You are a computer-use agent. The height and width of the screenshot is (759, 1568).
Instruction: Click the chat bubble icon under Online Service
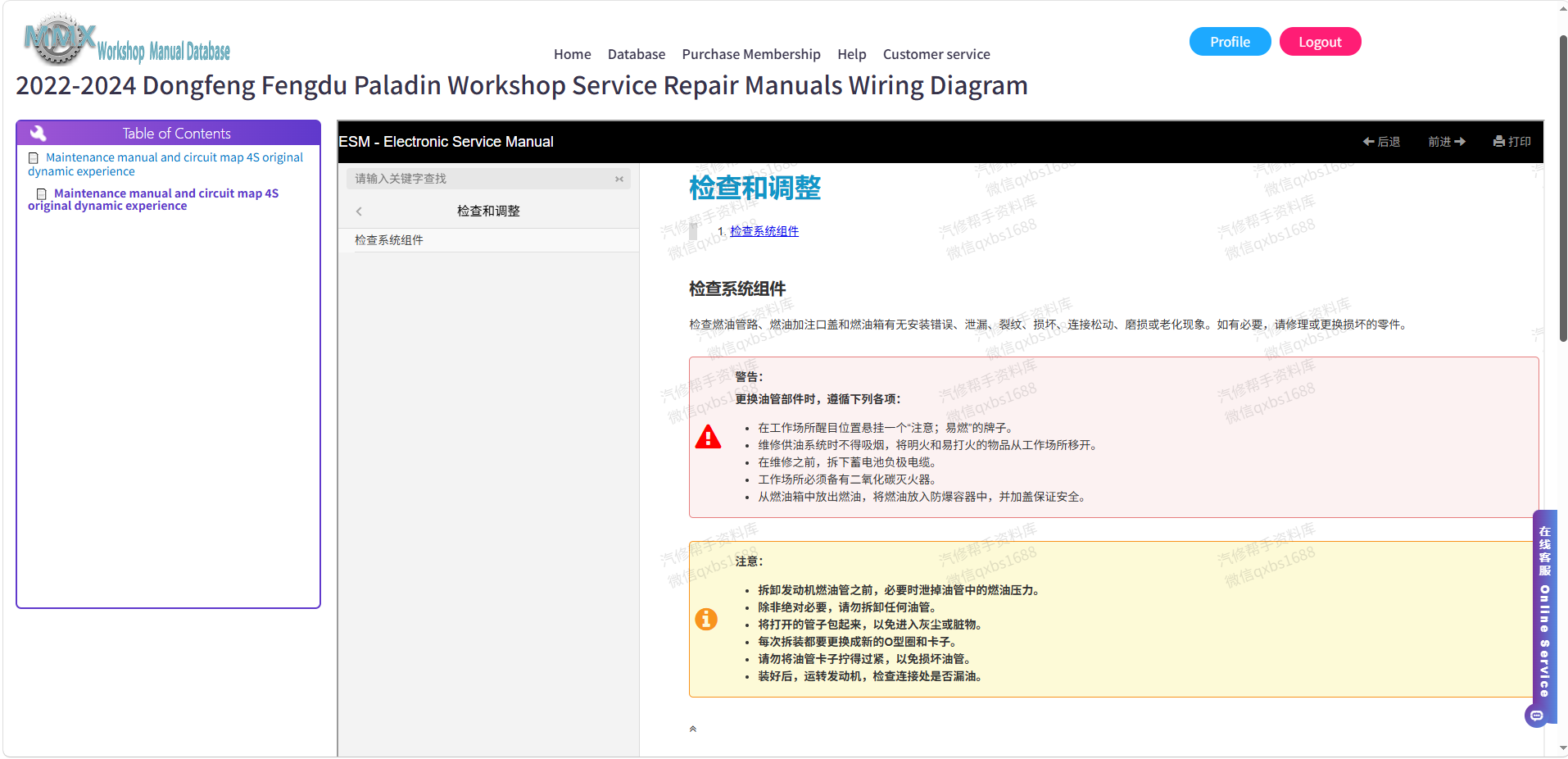pyautogui.click(x=1537, y=716)
